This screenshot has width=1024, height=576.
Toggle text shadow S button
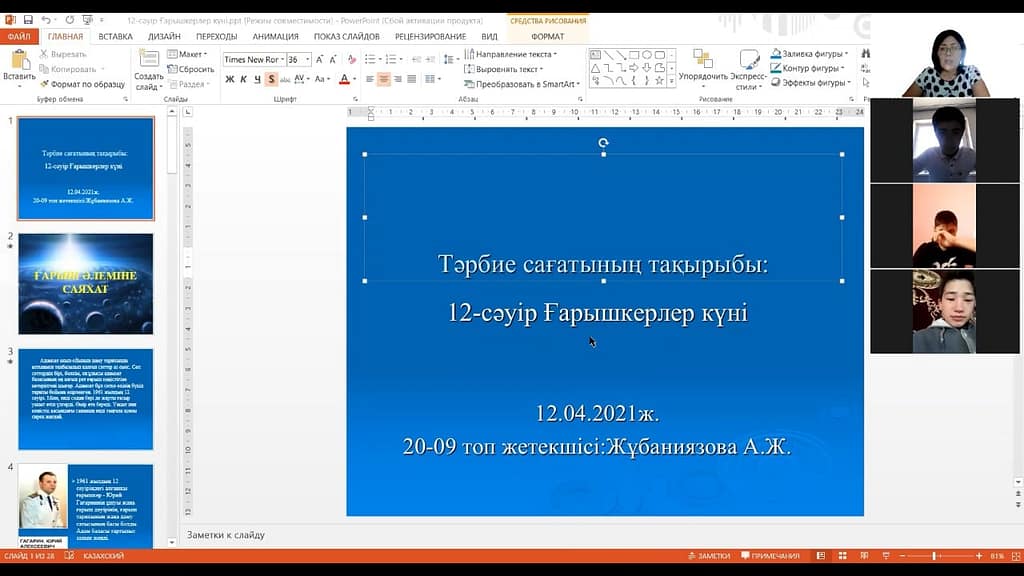[271, 79]
